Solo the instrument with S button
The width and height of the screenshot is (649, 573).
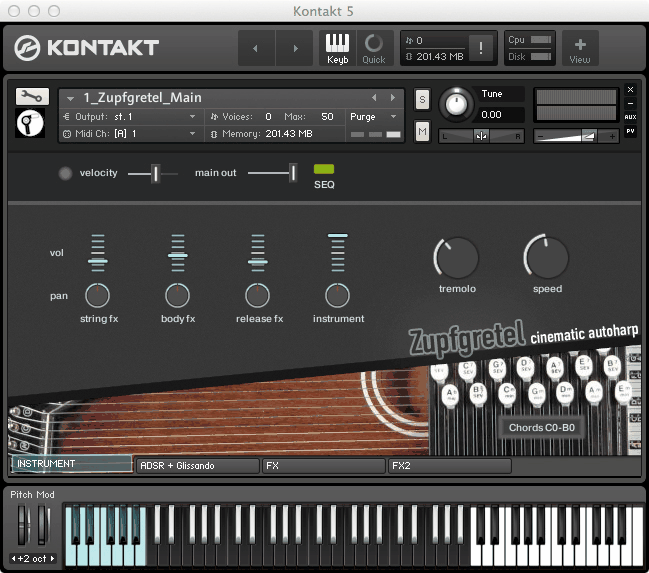pyautogui.click(x=422, y=99)
